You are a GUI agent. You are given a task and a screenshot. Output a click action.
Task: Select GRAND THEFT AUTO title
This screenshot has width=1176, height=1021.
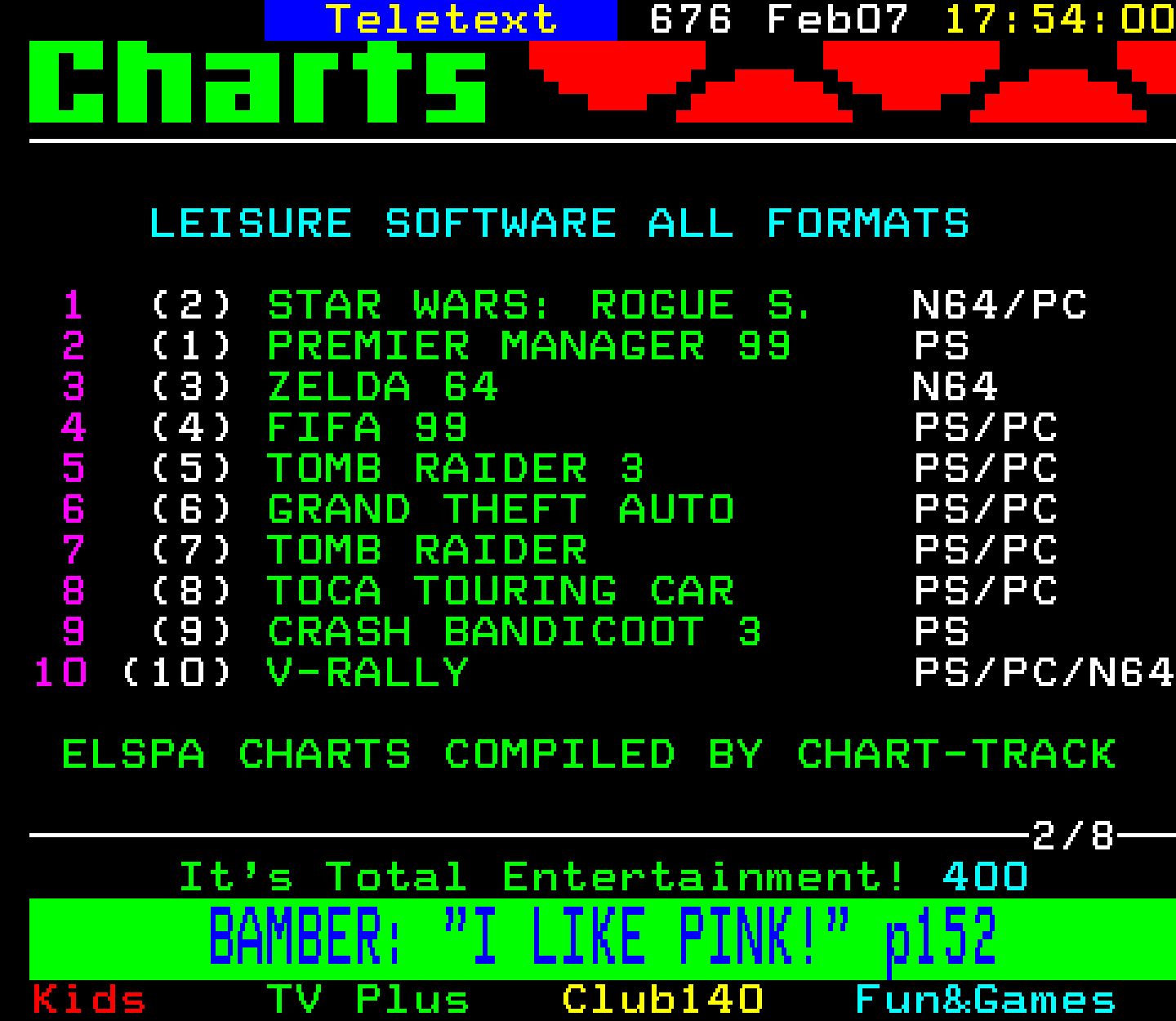point(501,510)
